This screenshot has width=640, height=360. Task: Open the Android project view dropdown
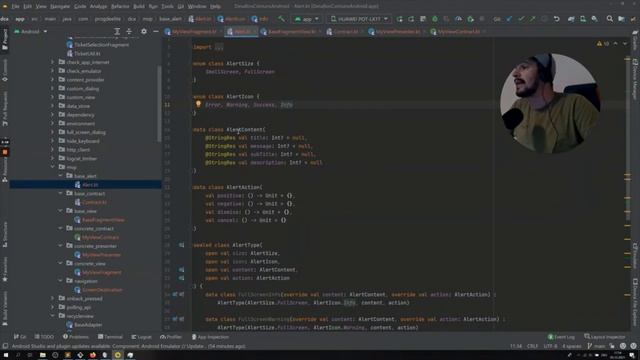[x=31, y=31]
